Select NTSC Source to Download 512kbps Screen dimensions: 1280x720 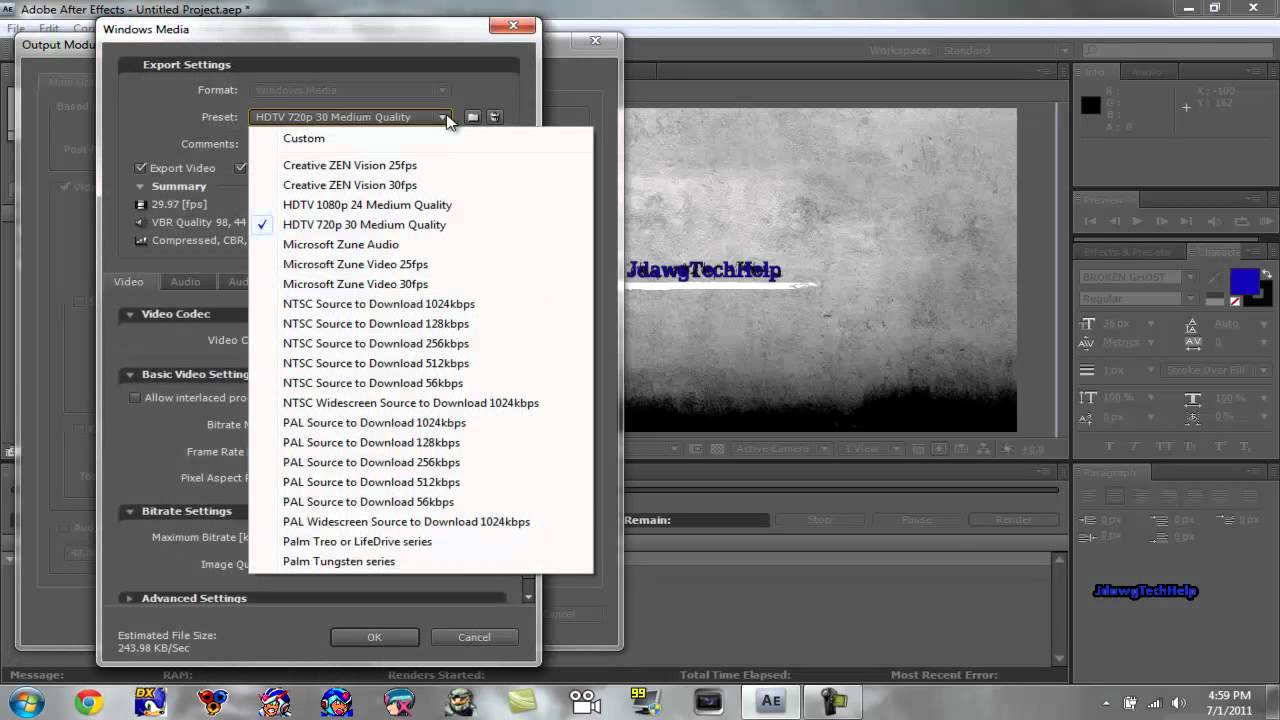tap(420, 363)
